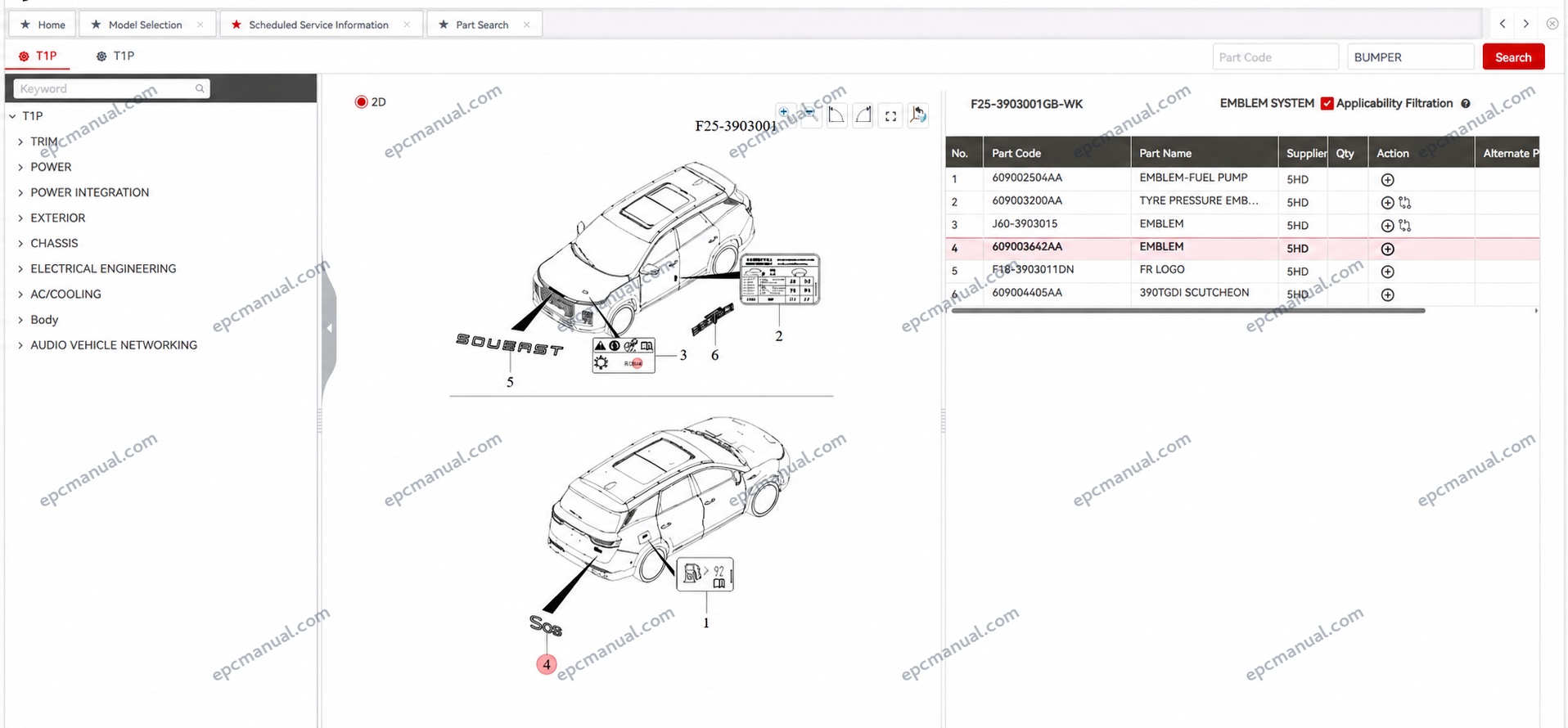
Task: Go to next tabs with right arrow
Action: (1525, 24)
